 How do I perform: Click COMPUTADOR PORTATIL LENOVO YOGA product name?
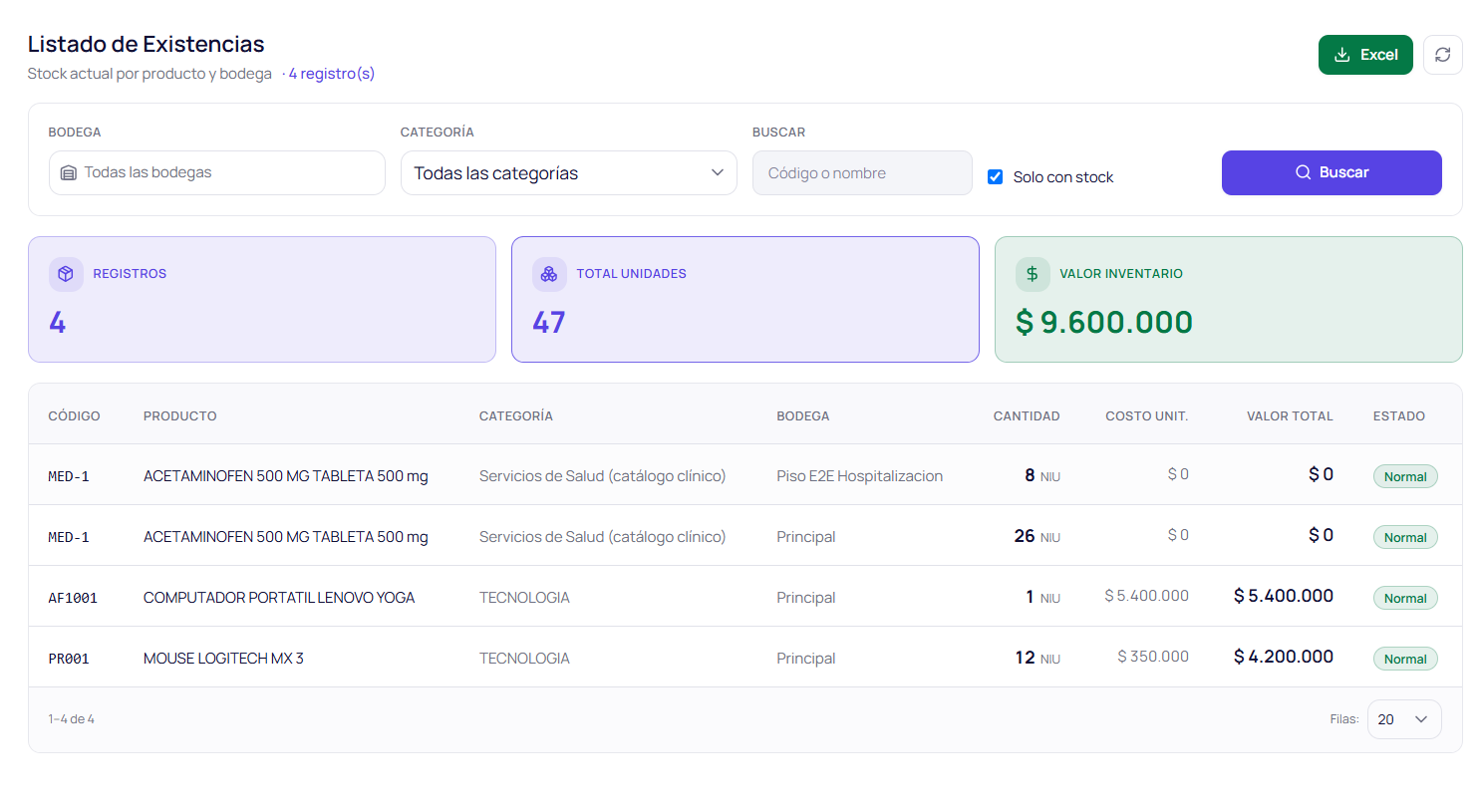(279, 598)
